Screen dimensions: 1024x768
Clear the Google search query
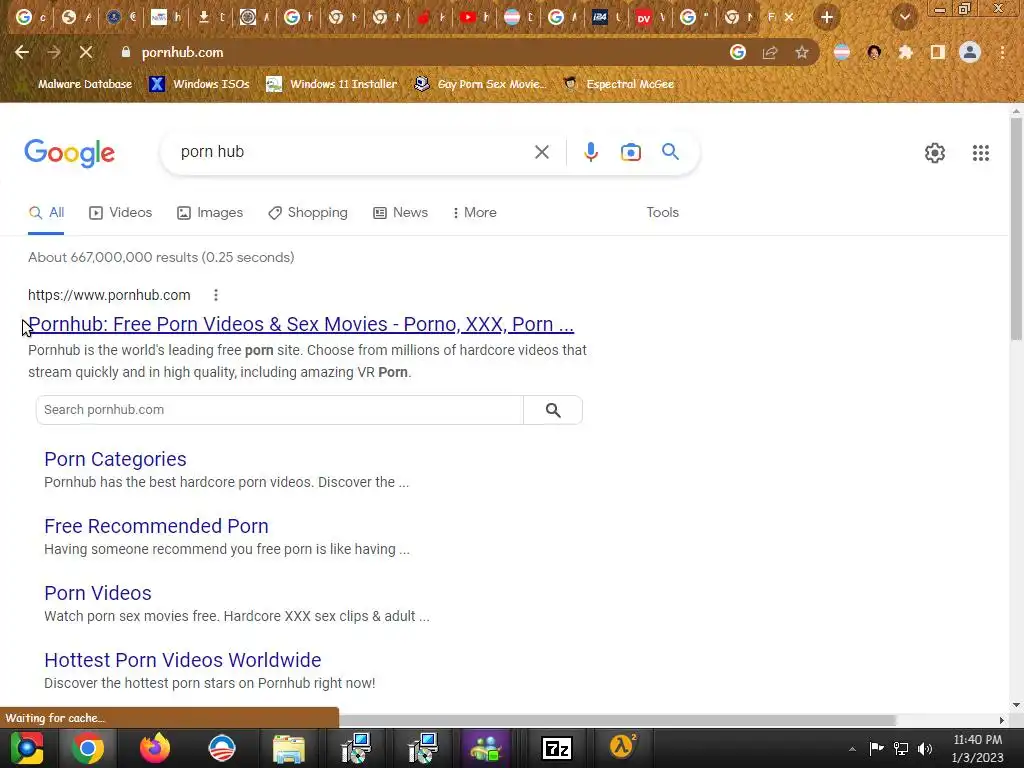[541, 152]
